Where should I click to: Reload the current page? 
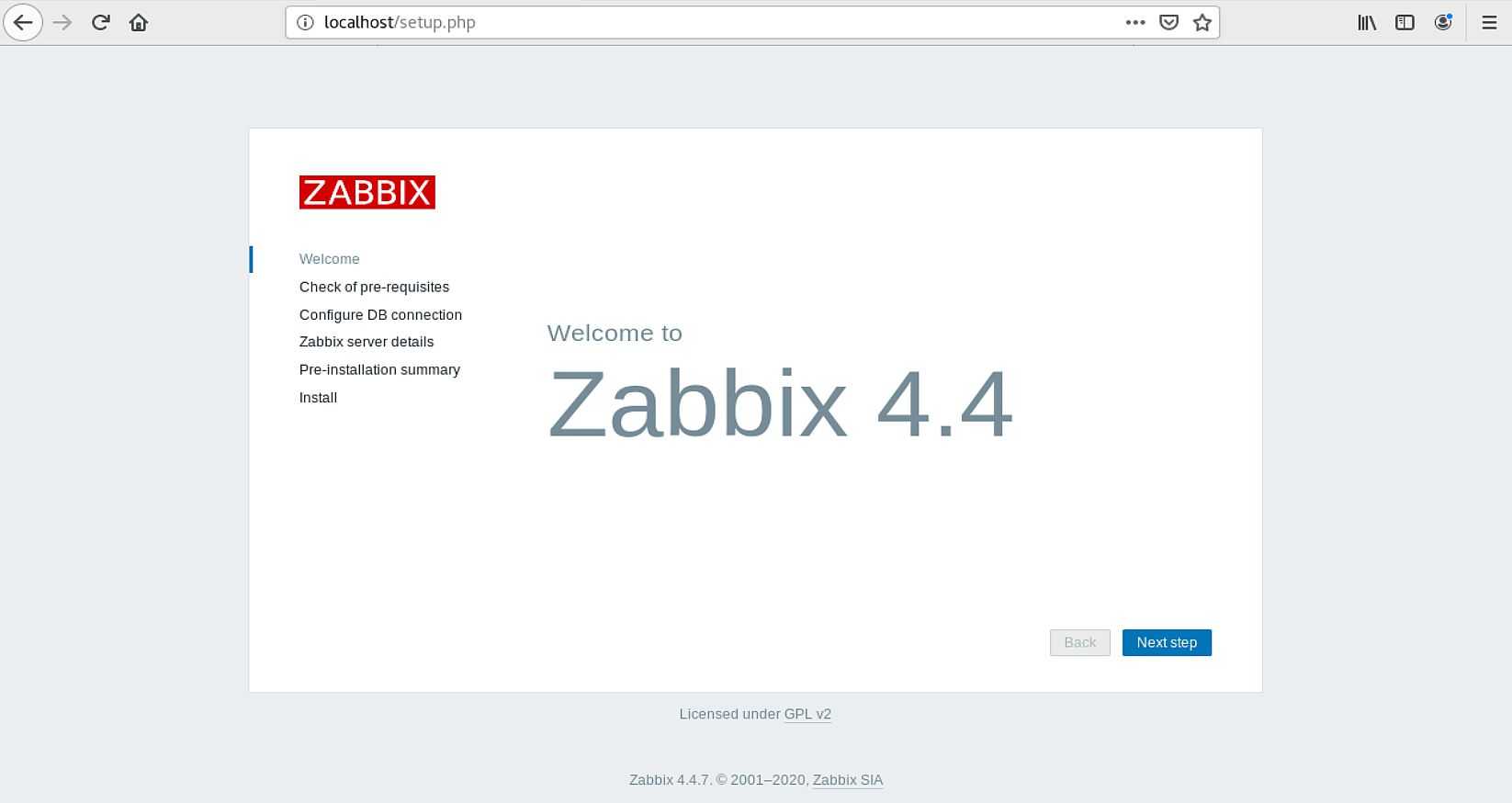101,23
